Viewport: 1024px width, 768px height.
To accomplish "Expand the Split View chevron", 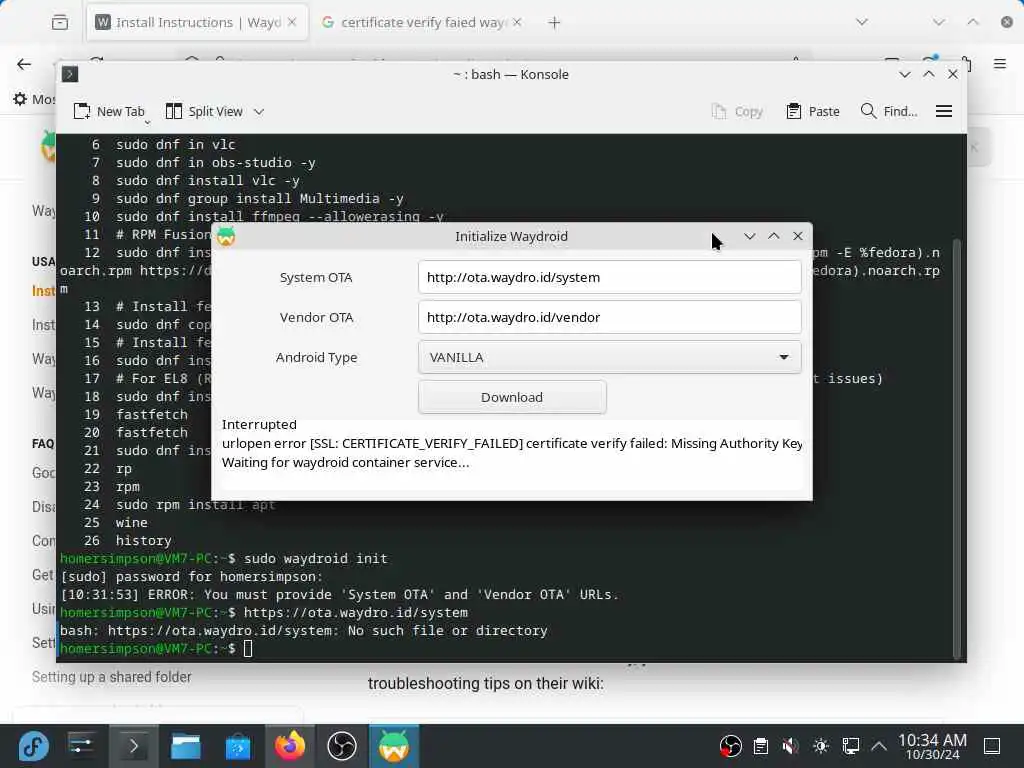I will coord(259,112).
